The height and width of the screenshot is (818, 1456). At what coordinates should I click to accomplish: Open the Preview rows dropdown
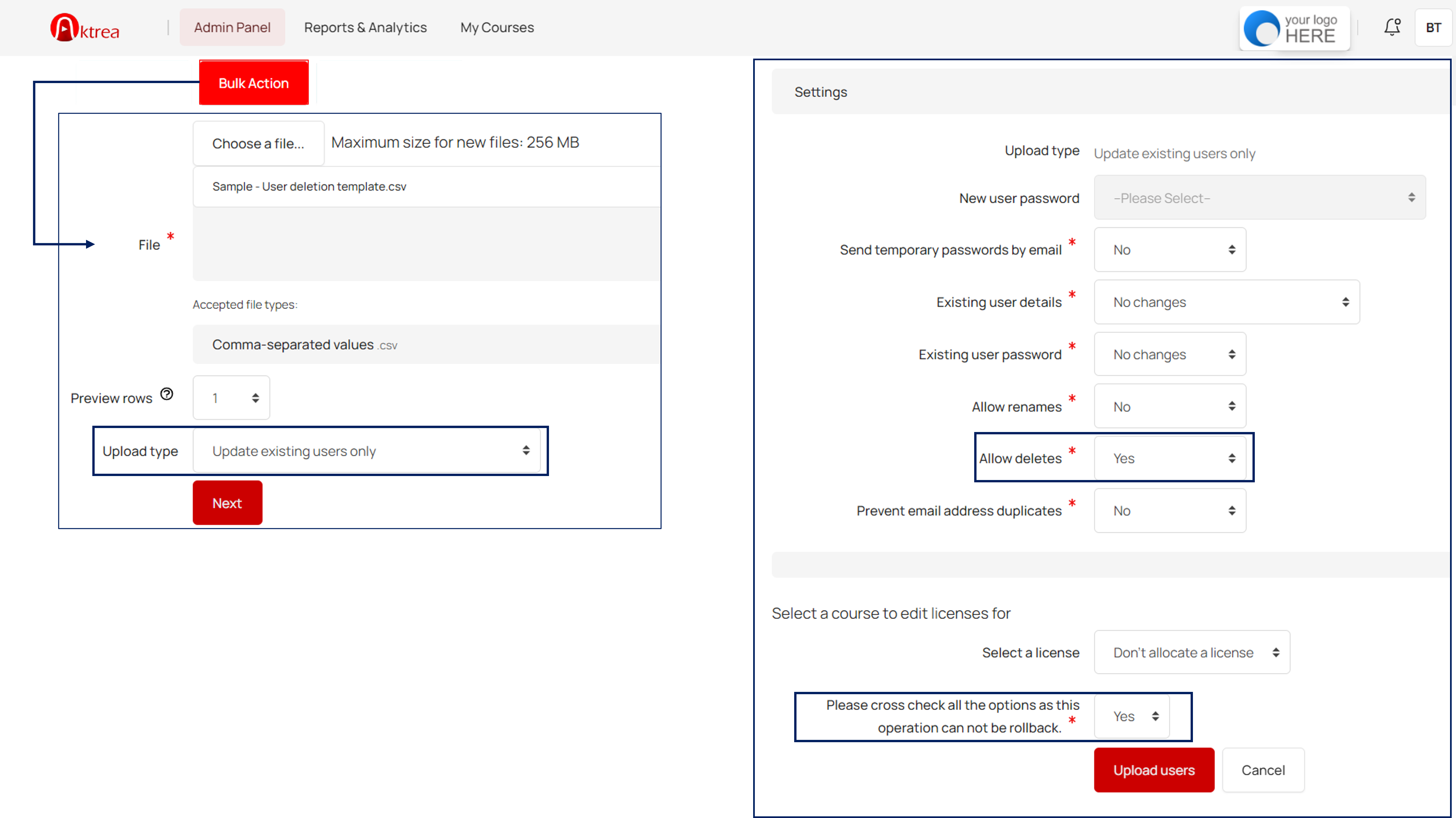tap(231, 398)
